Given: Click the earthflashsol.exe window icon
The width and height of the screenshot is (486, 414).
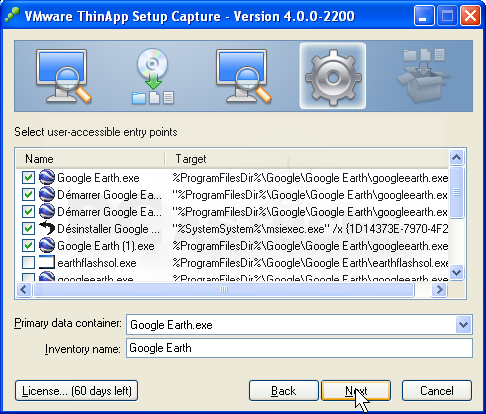Looking at the screenshot, I should click(47, 263).
